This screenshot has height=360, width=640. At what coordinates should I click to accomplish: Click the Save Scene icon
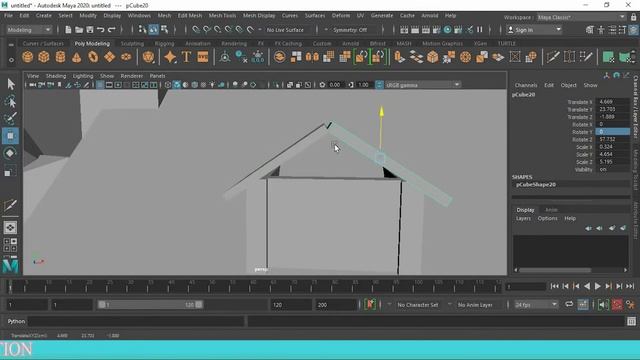click(x=90, y=29)
